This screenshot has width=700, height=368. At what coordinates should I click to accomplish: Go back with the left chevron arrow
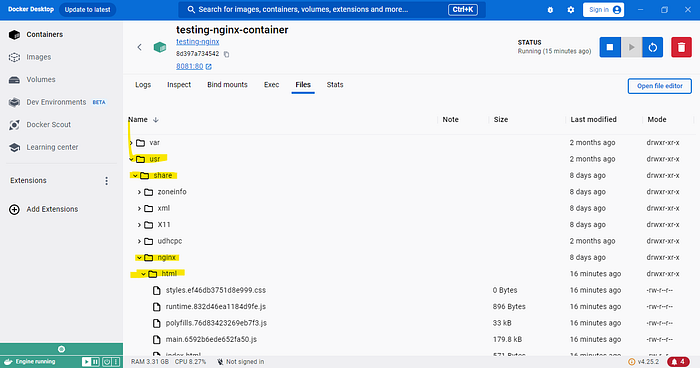139,47
